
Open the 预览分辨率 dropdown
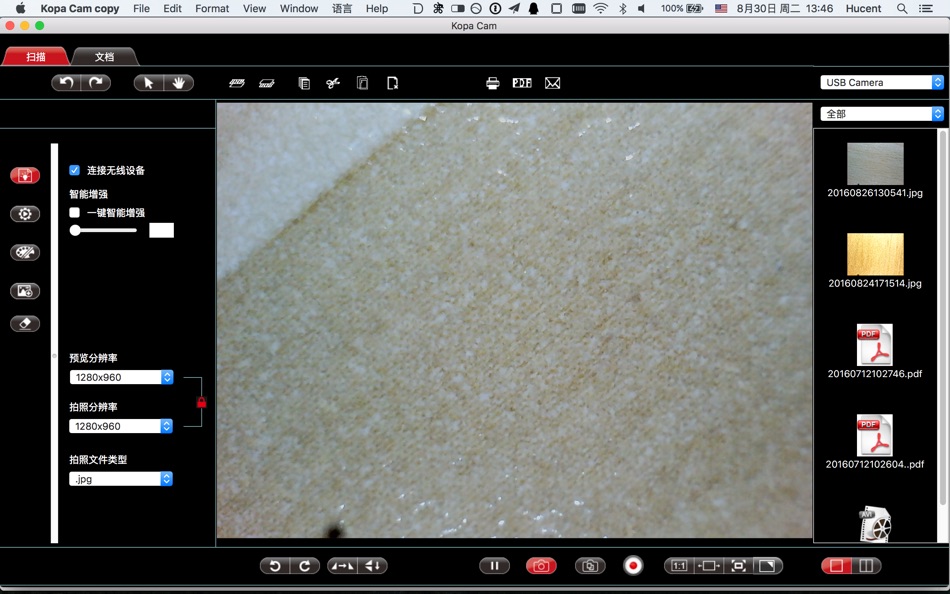pos(121,377)
